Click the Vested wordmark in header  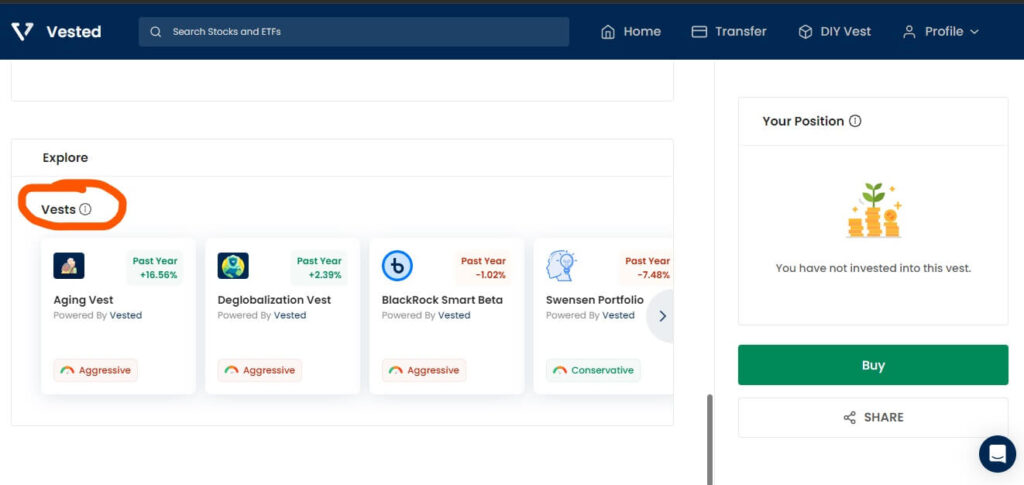coord(74,31)
